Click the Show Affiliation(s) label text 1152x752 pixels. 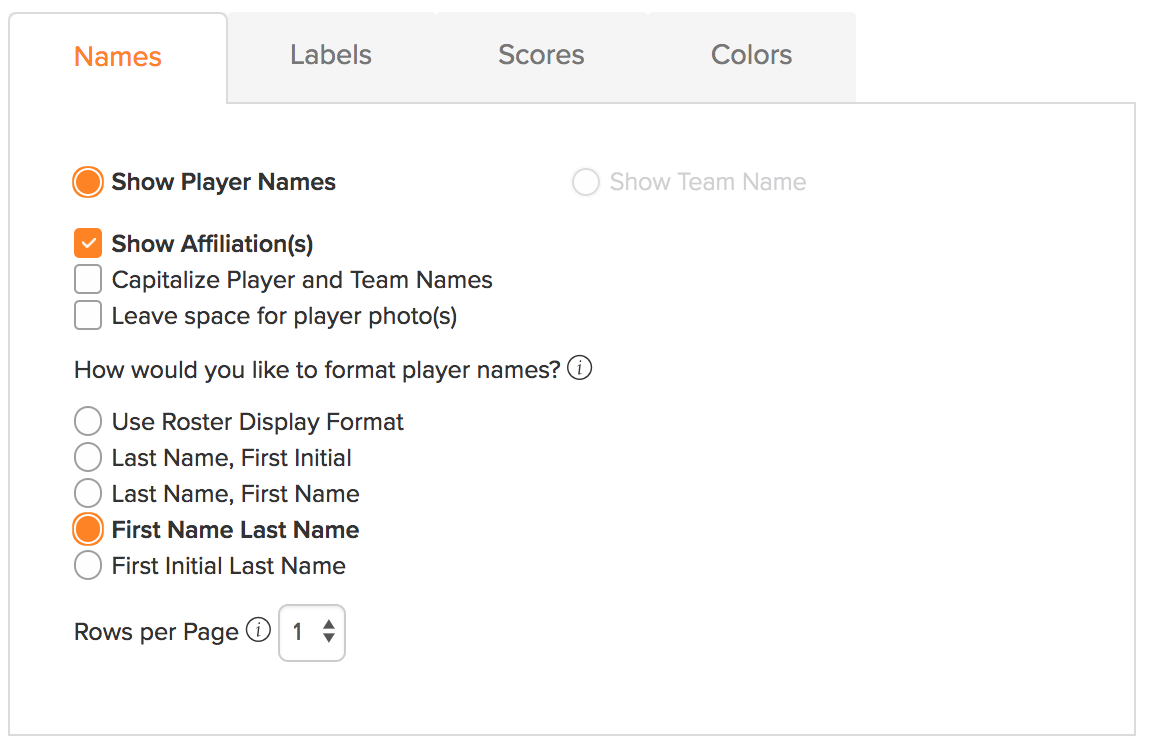tap(212, 244)
